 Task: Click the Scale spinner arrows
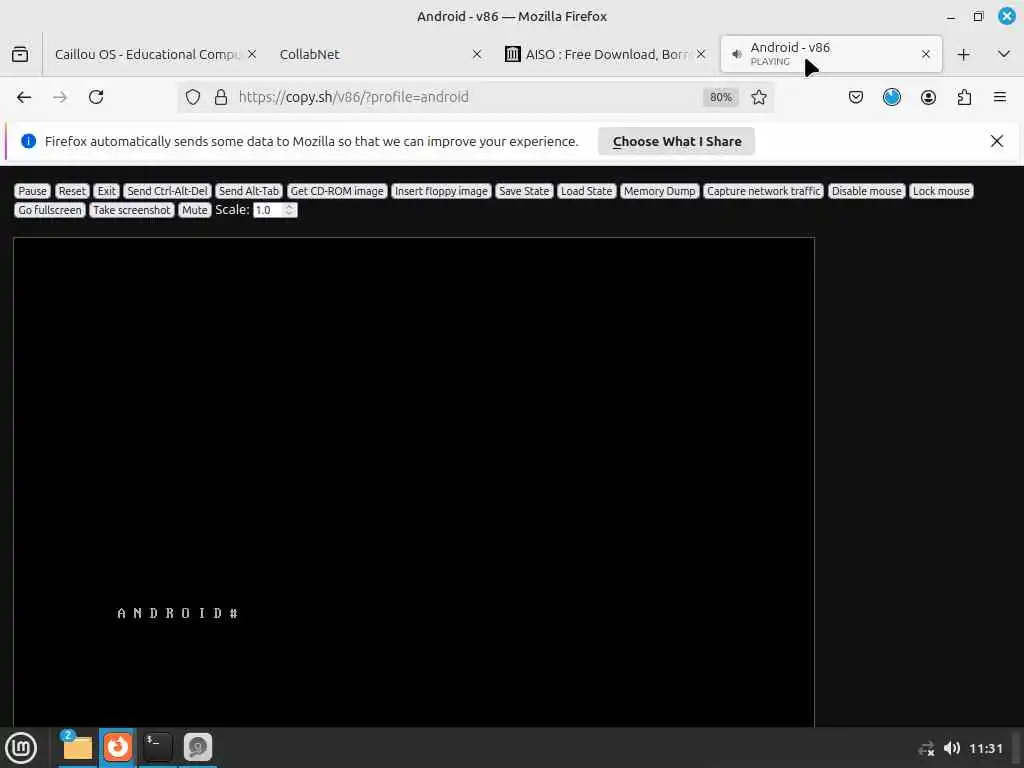tap(290, 210)
